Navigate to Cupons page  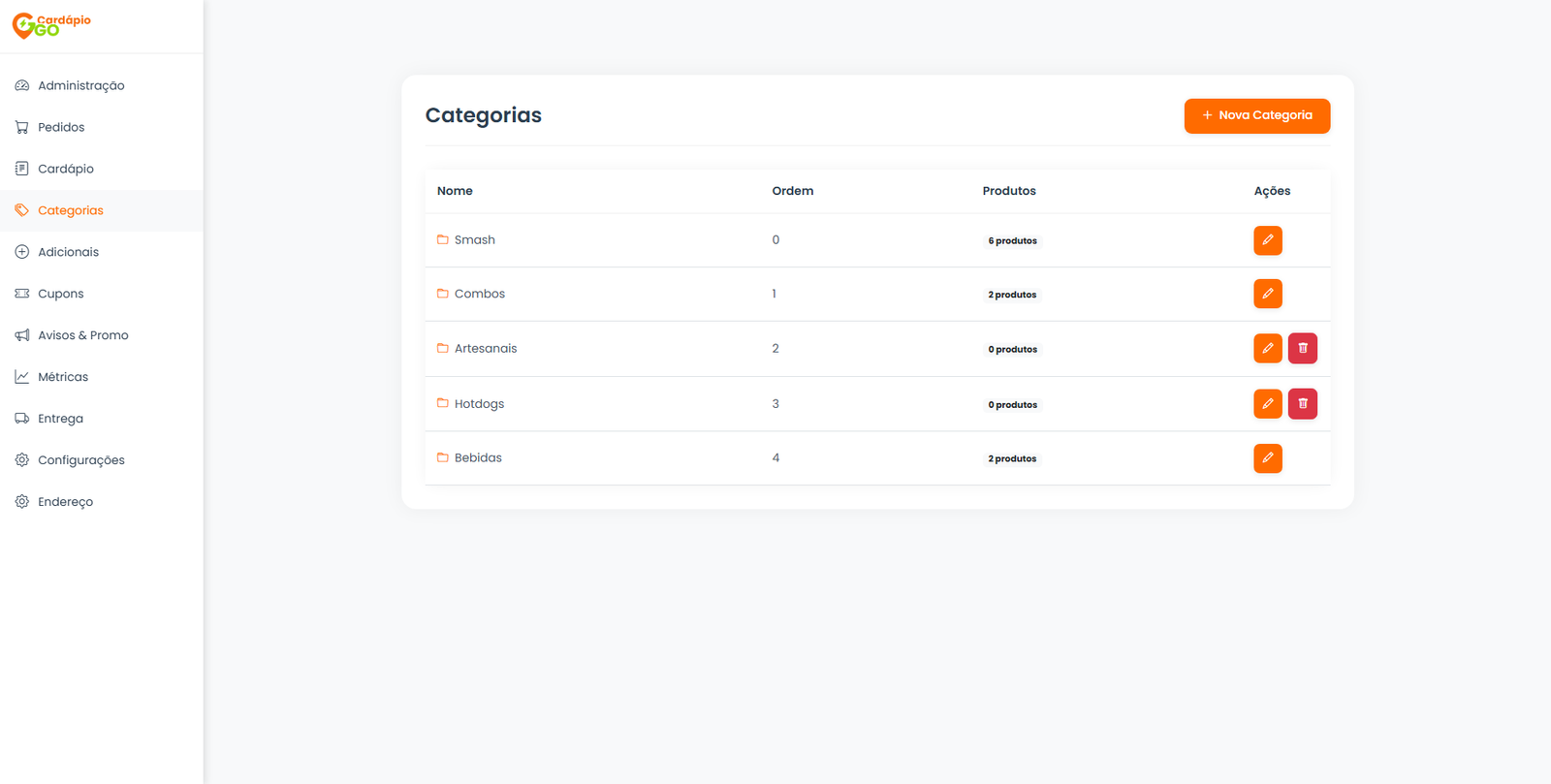60,294
